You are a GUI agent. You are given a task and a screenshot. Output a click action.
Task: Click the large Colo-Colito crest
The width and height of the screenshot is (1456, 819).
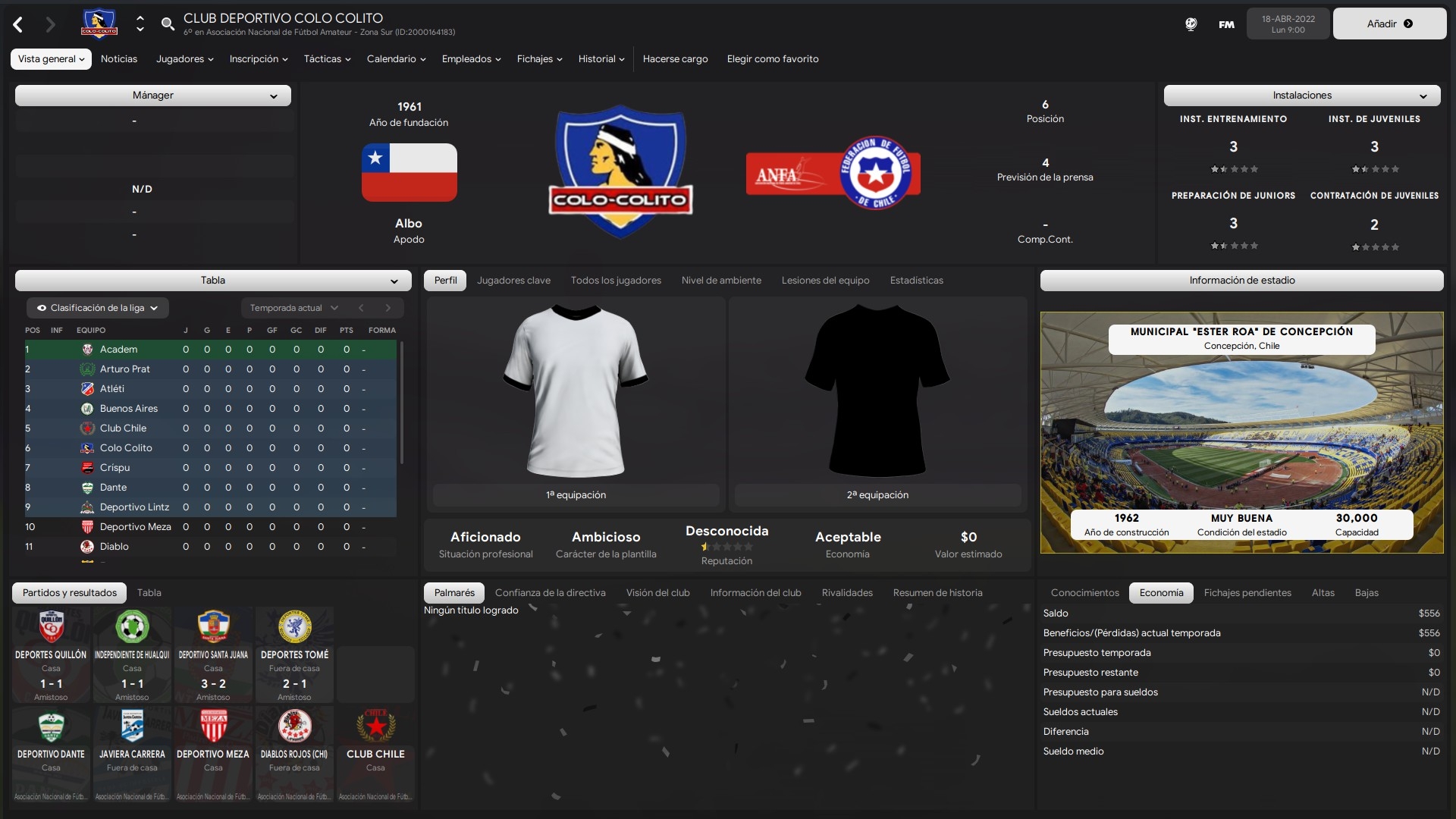point(620,172)
